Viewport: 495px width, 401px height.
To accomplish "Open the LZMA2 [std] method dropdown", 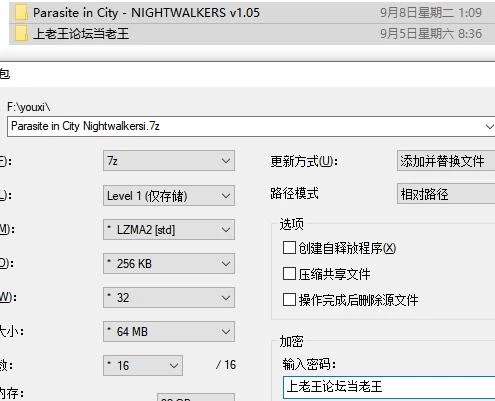I will 169,230.
